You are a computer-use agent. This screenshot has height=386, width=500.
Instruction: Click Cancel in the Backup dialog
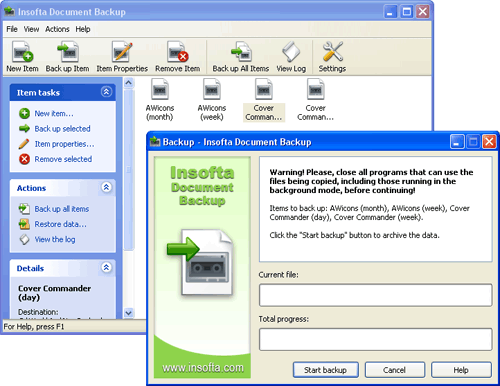coord(395,370)
